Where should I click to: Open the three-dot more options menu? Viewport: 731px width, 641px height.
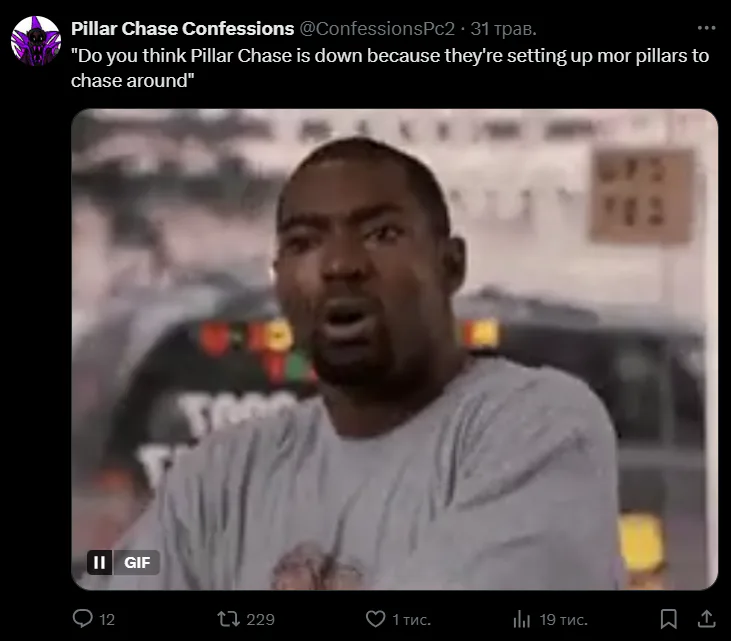tap(706, 28)
